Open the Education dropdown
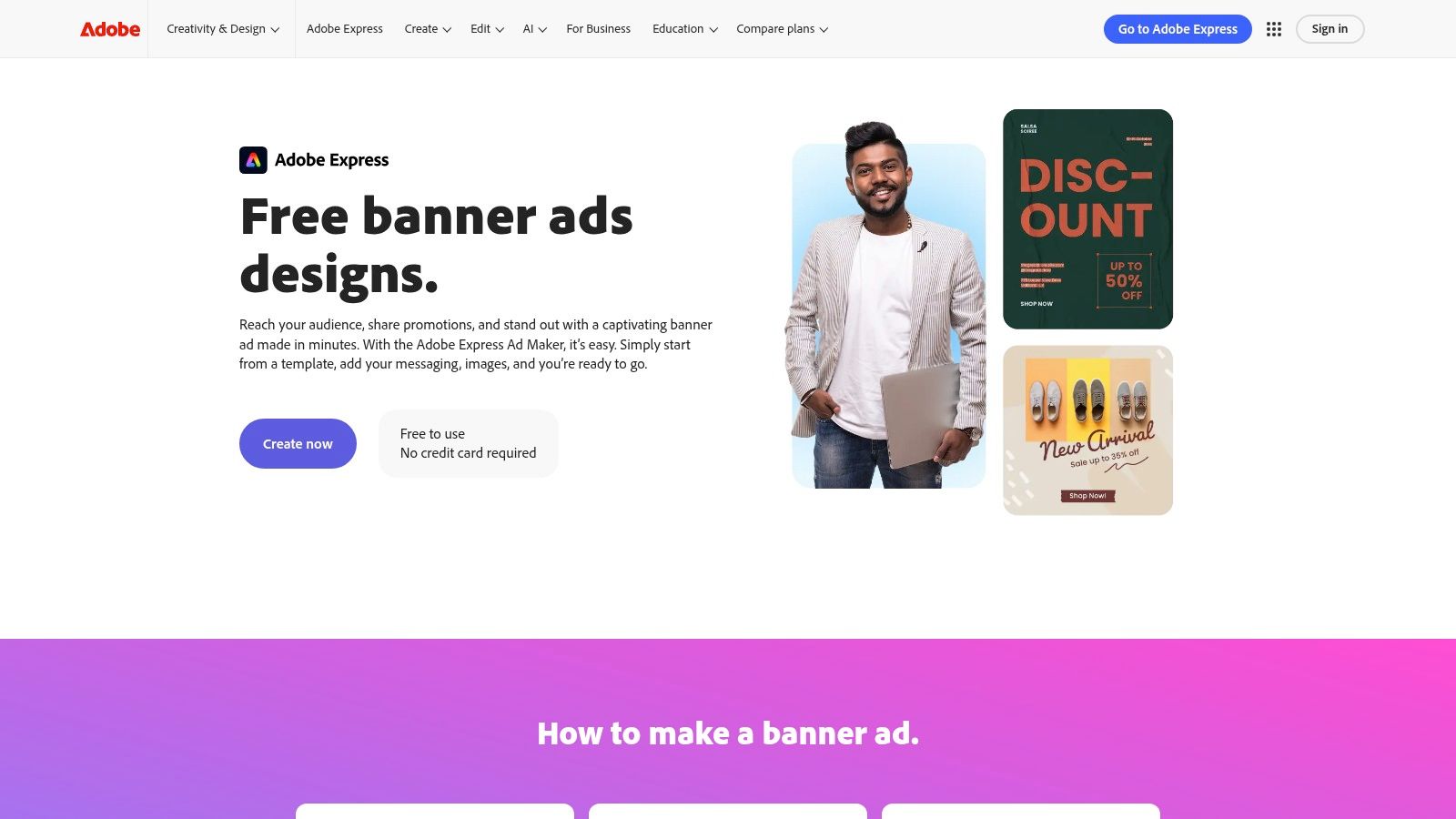1456x819 pixels. 685,29
